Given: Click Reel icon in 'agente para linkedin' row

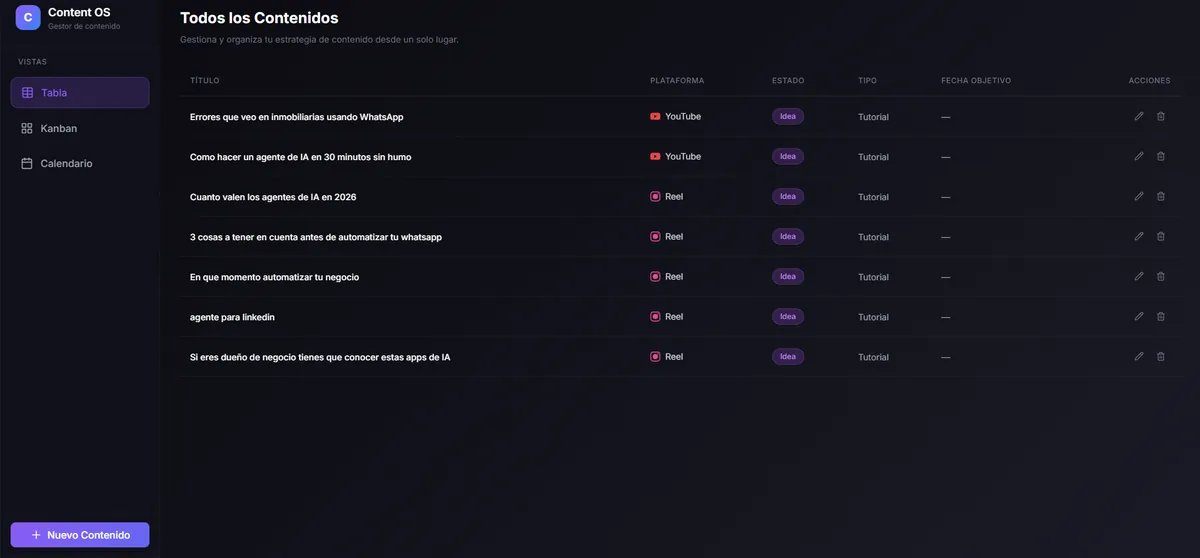Looking at the screenshot, I should (x=655, y=316).
